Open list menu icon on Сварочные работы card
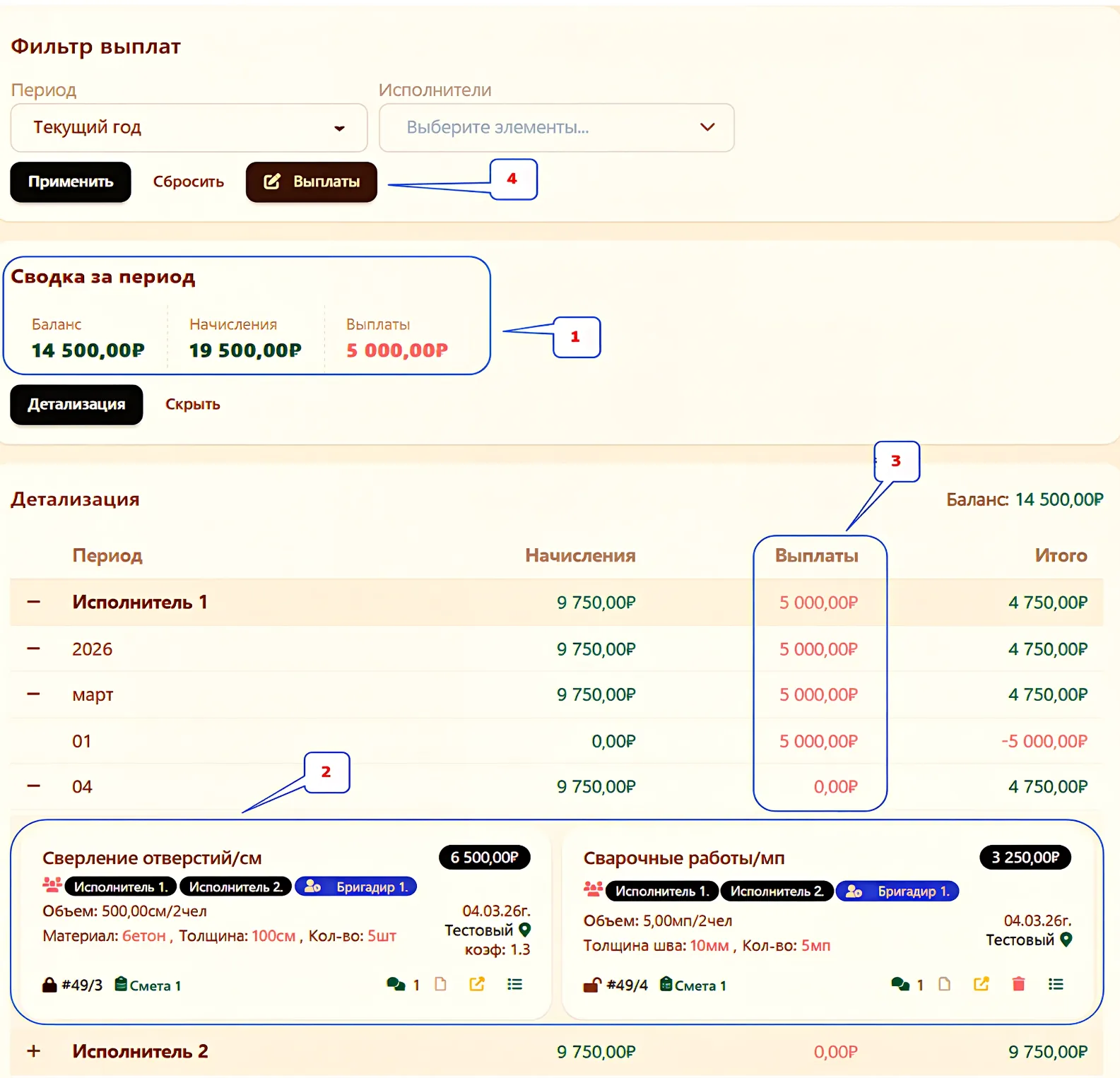Image resolution: width=1120 pixels, height=1078 pixels. tap(1056, 984)
